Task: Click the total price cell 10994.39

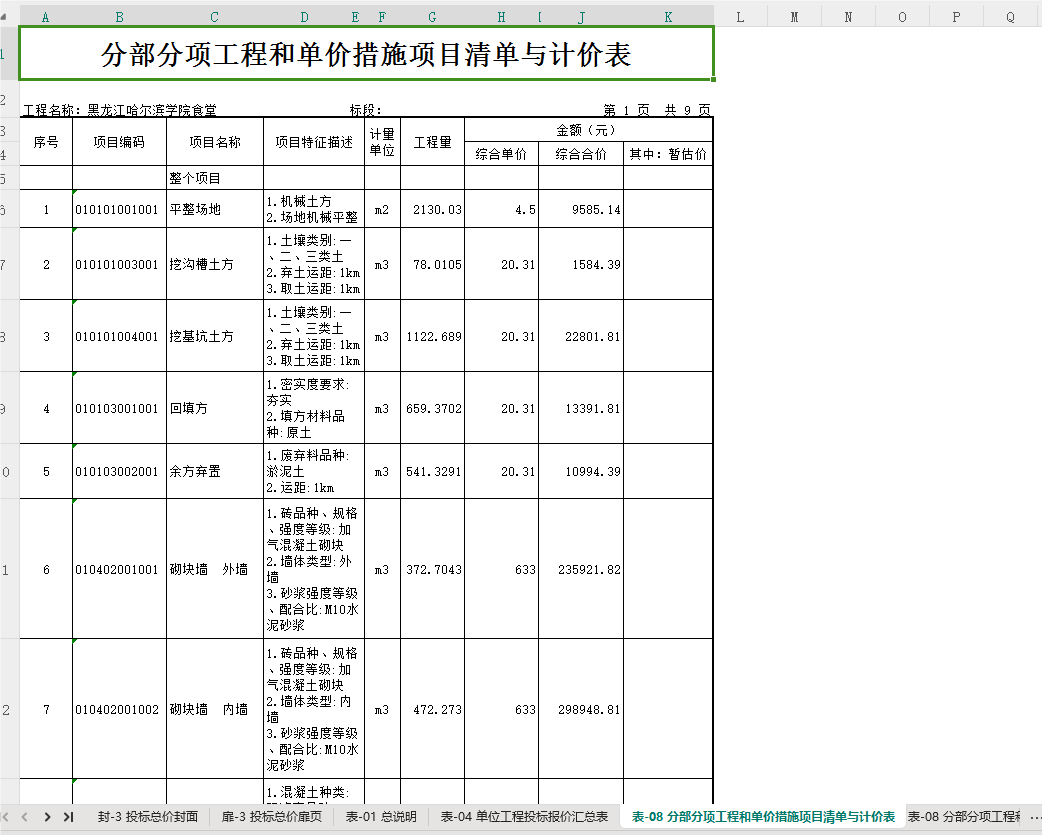Action: (581, 472)
